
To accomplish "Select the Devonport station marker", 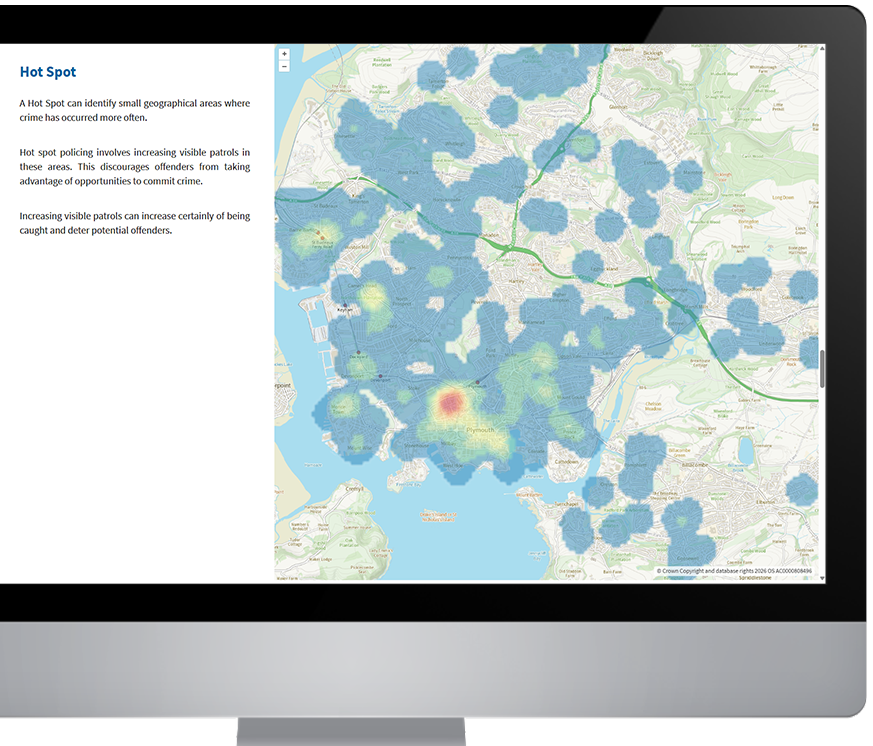I will [380, 374].
